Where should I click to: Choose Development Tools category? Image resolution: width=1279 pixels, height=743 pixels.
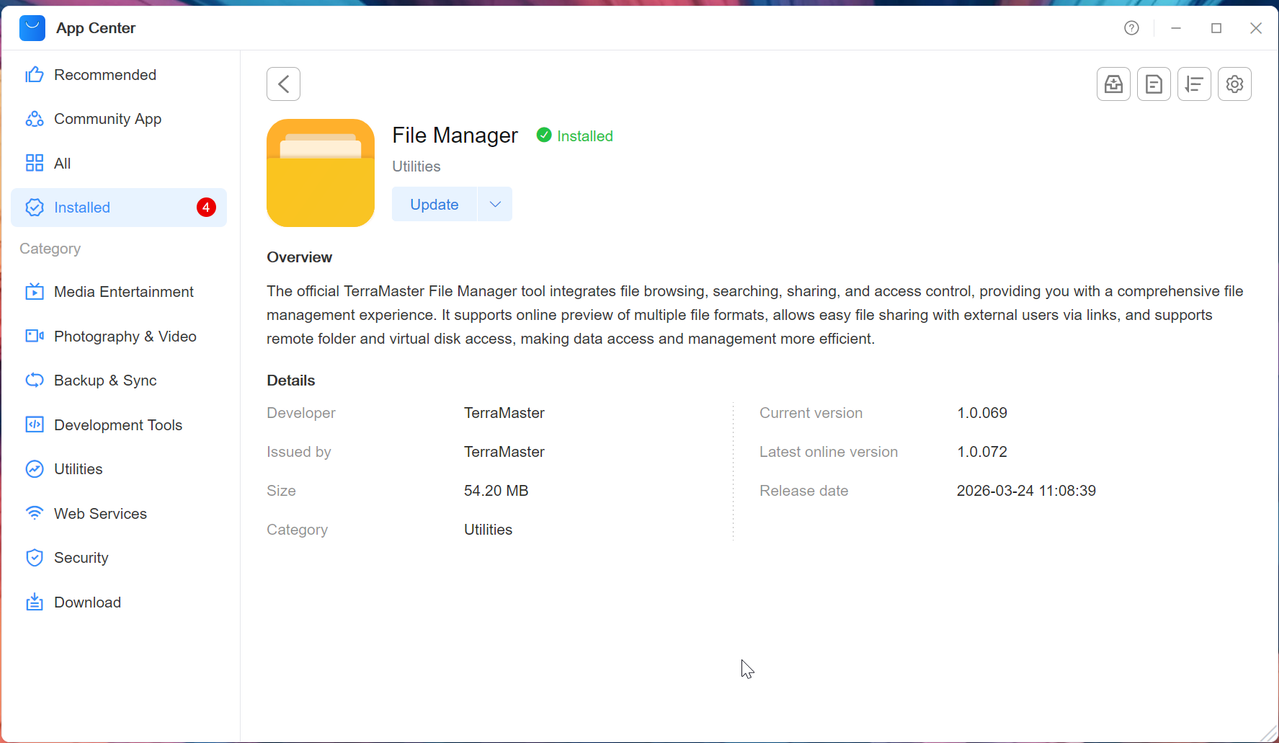[x=119, y=425]
